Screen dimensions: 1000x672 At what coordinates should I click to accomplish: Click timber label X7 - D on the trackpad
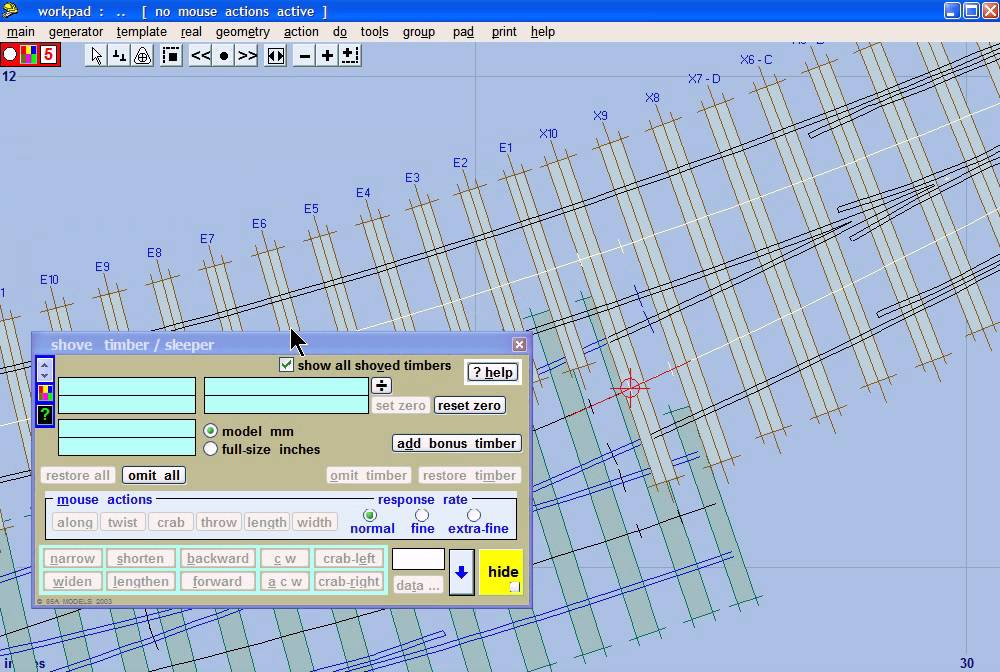point(704,78)
